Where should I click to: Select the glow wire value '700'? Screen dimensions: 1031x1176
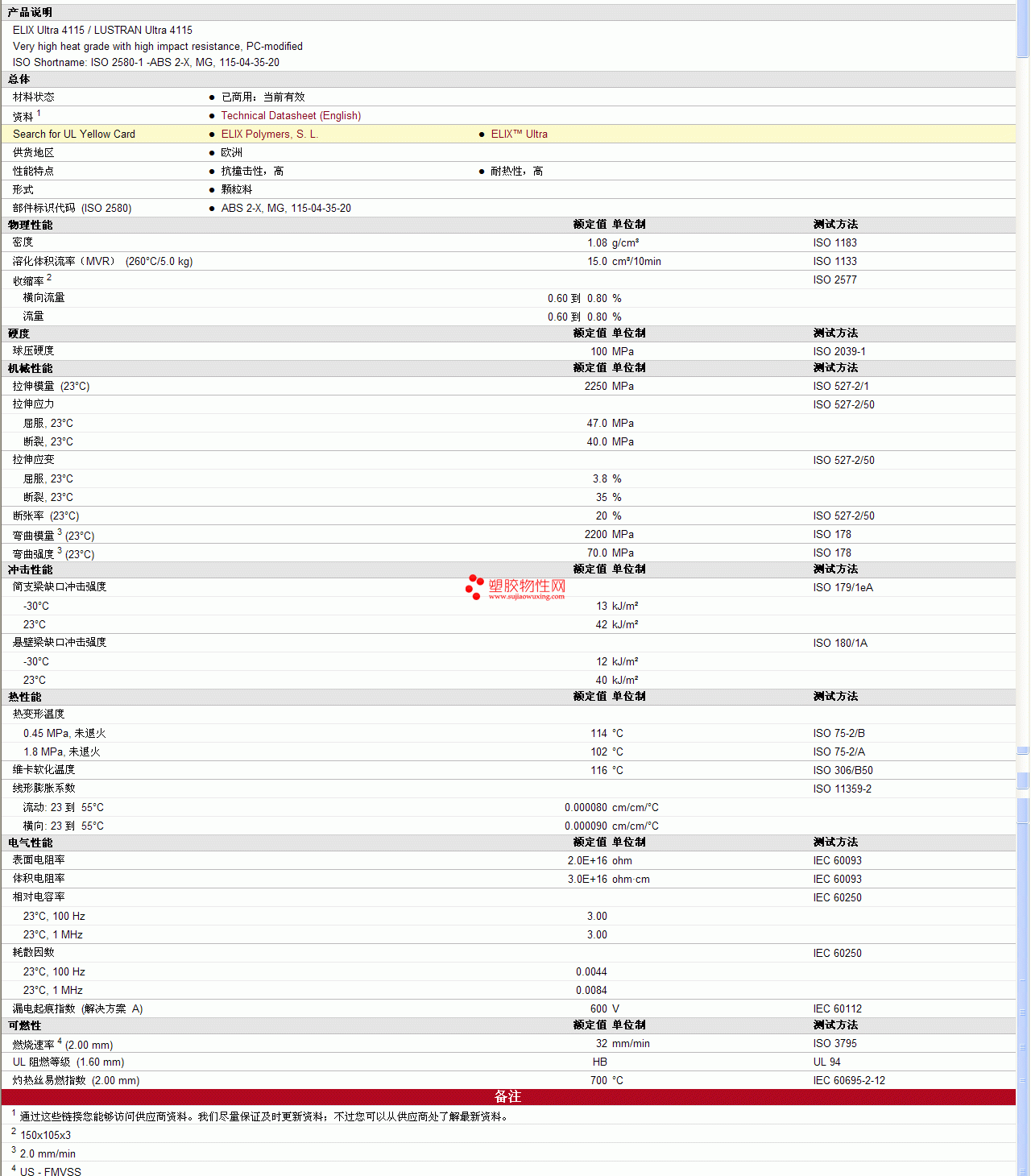click(x=599, y=1081)
